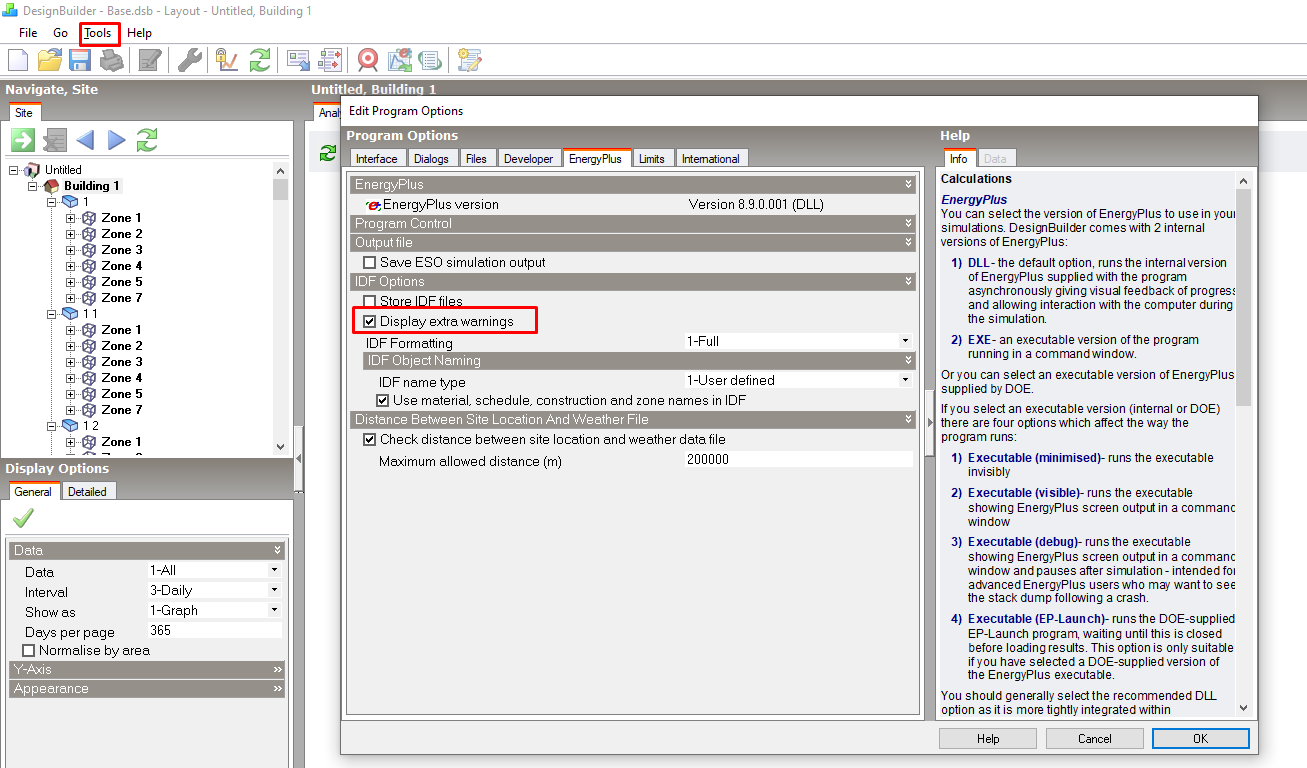Click the Help button in the dialog
The image size is (1307, 768).
(988, 738)
